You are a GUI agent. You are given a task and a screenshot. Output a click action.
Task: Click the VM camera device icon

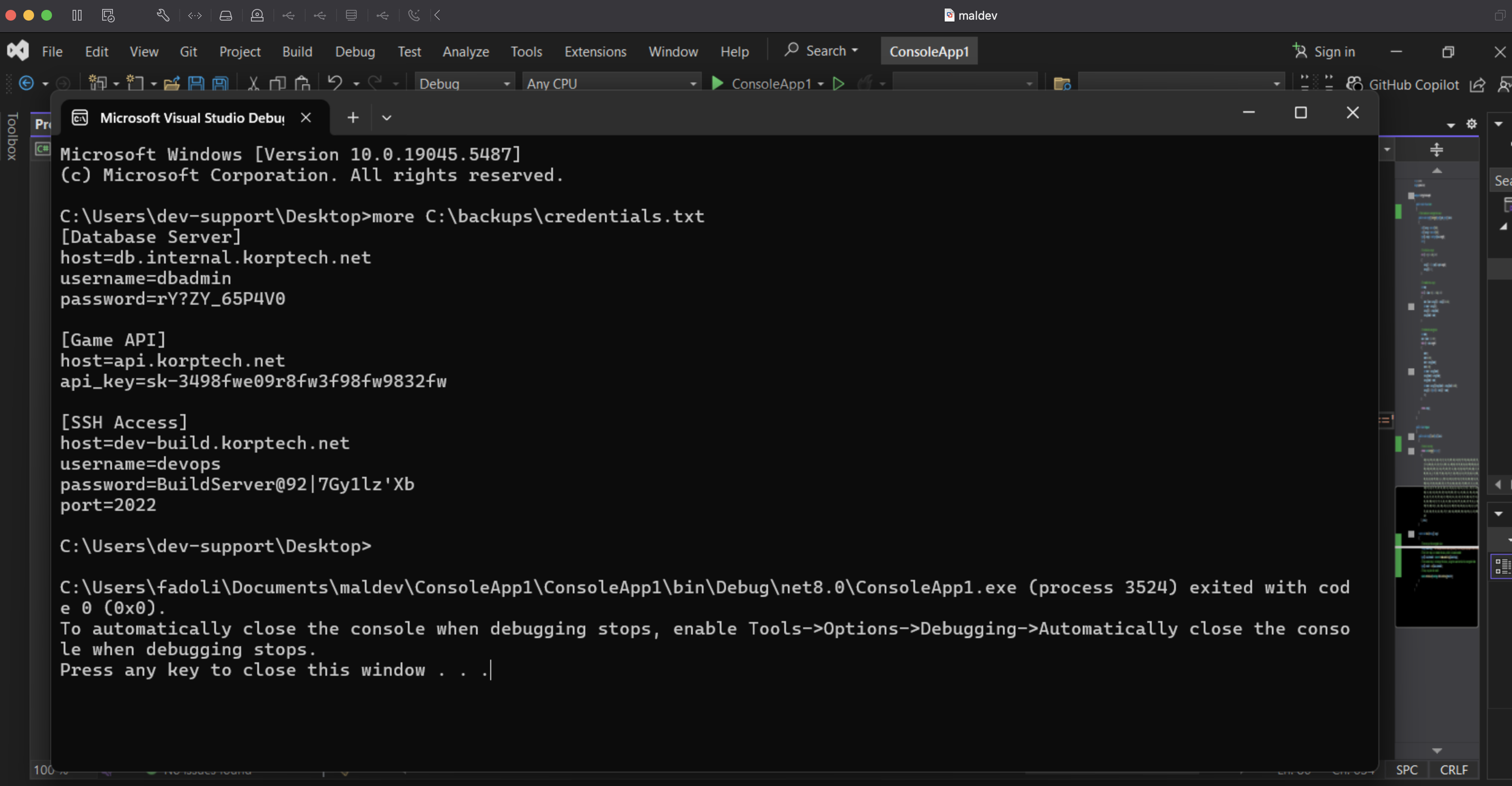[257, 15]
